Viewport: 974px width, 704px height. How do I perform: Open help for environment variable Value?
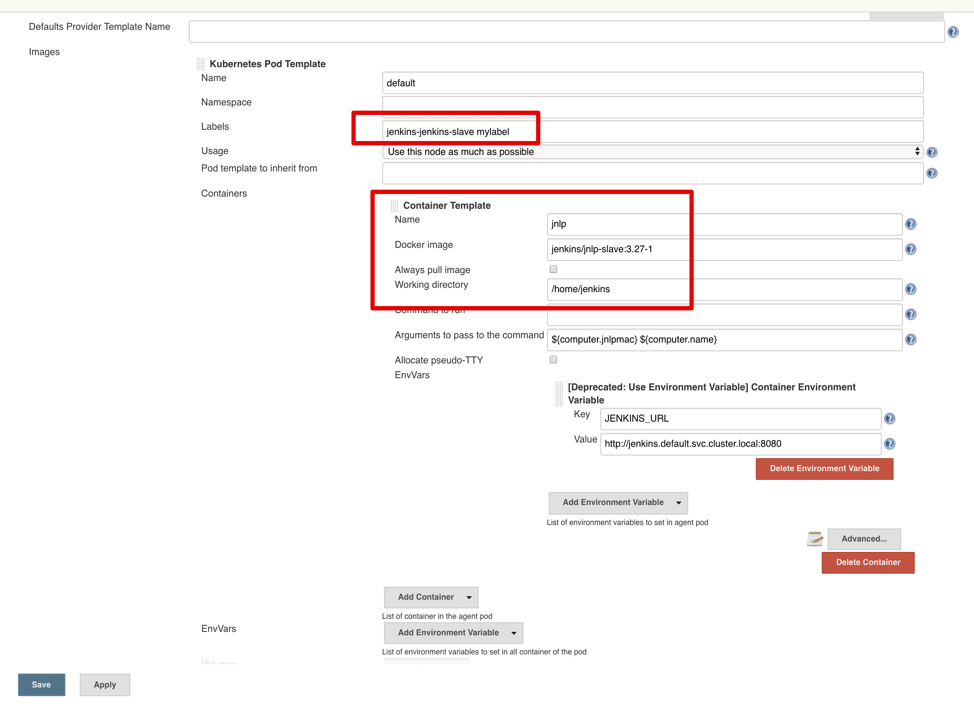tap(890, 444)
